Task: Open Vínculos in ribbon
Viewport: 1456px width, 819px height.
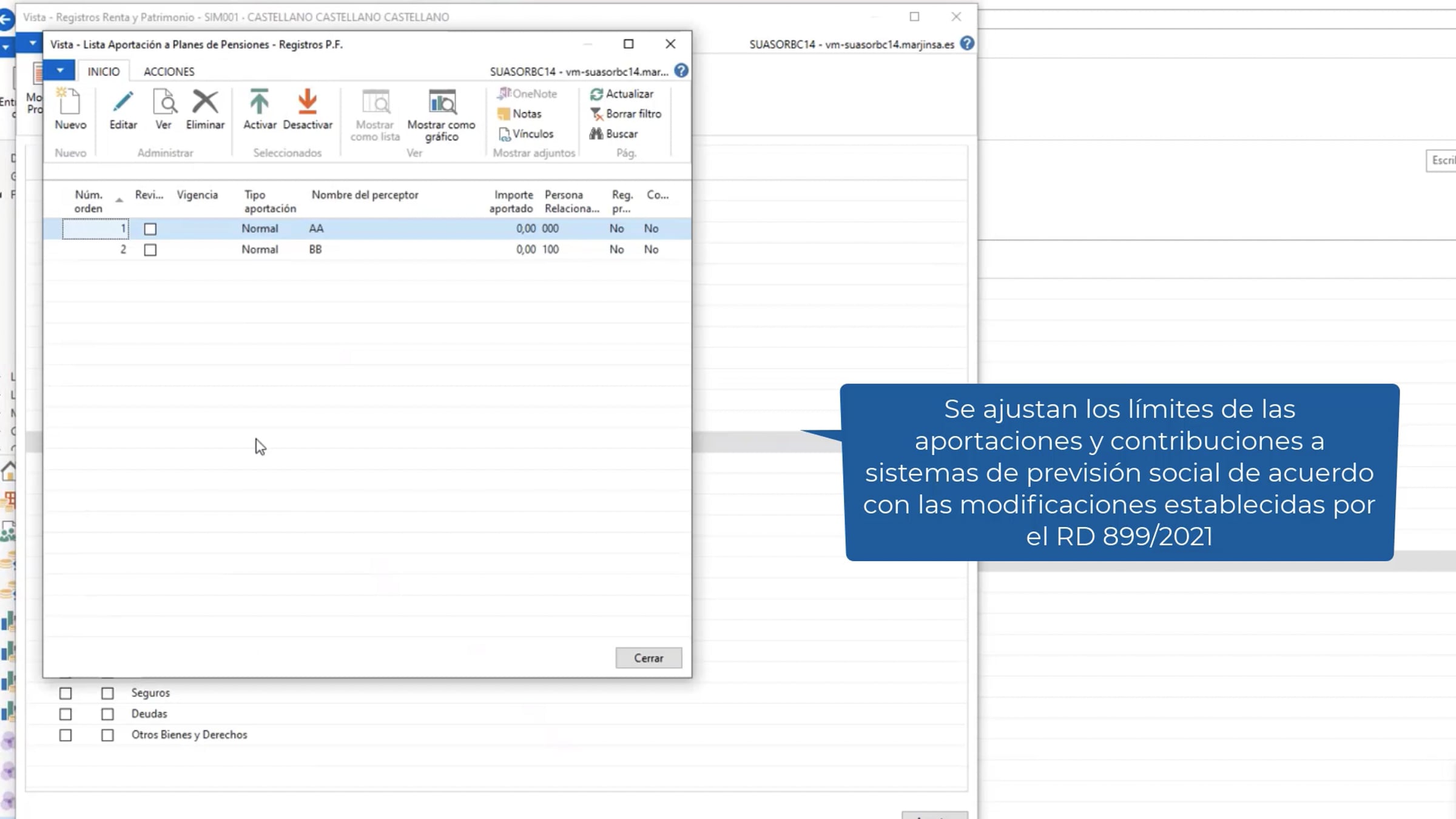Action: [x=526, y=133]
